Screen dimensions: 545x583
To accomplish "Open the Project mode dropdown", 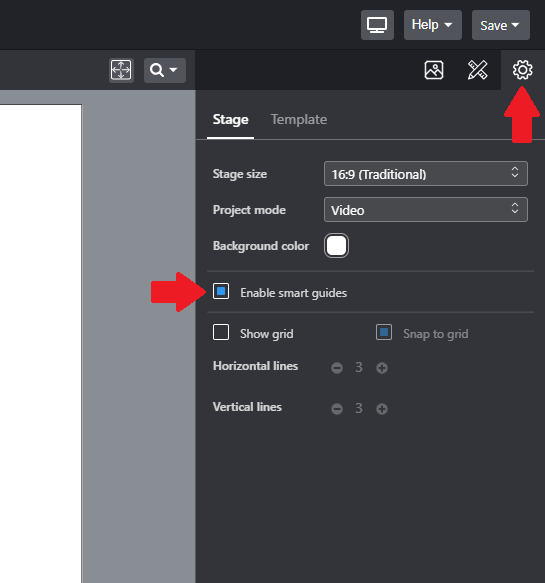I will pyautogui.click(x=426, y=210).
